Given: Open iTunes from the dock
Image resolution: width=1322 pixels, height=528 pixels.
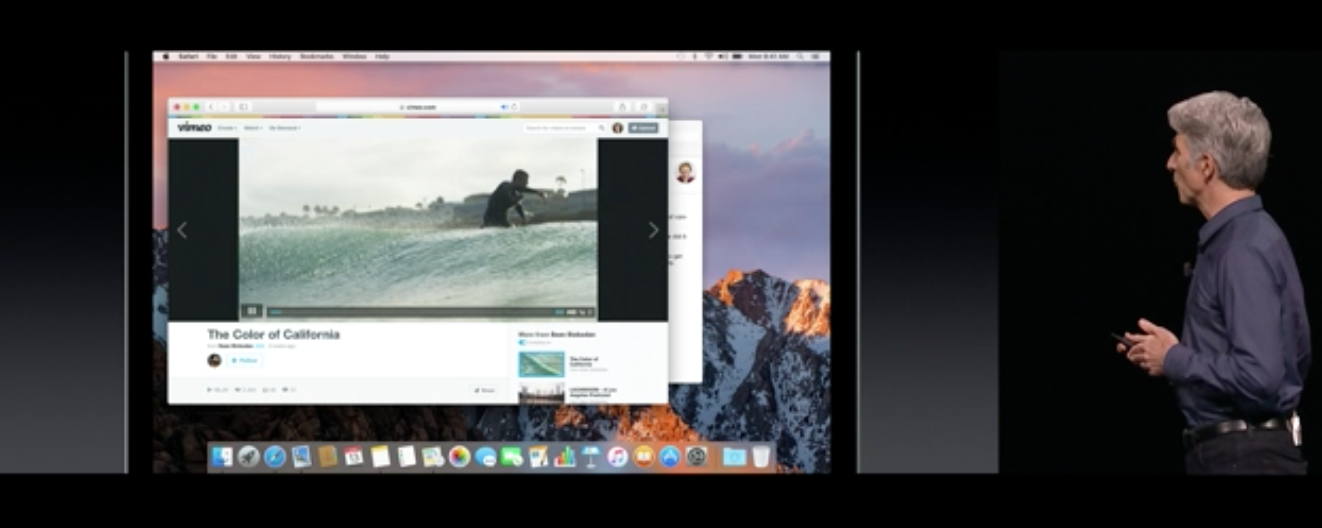Looking at the screenshot, I should pyautogui.click(x=617, y=457).
